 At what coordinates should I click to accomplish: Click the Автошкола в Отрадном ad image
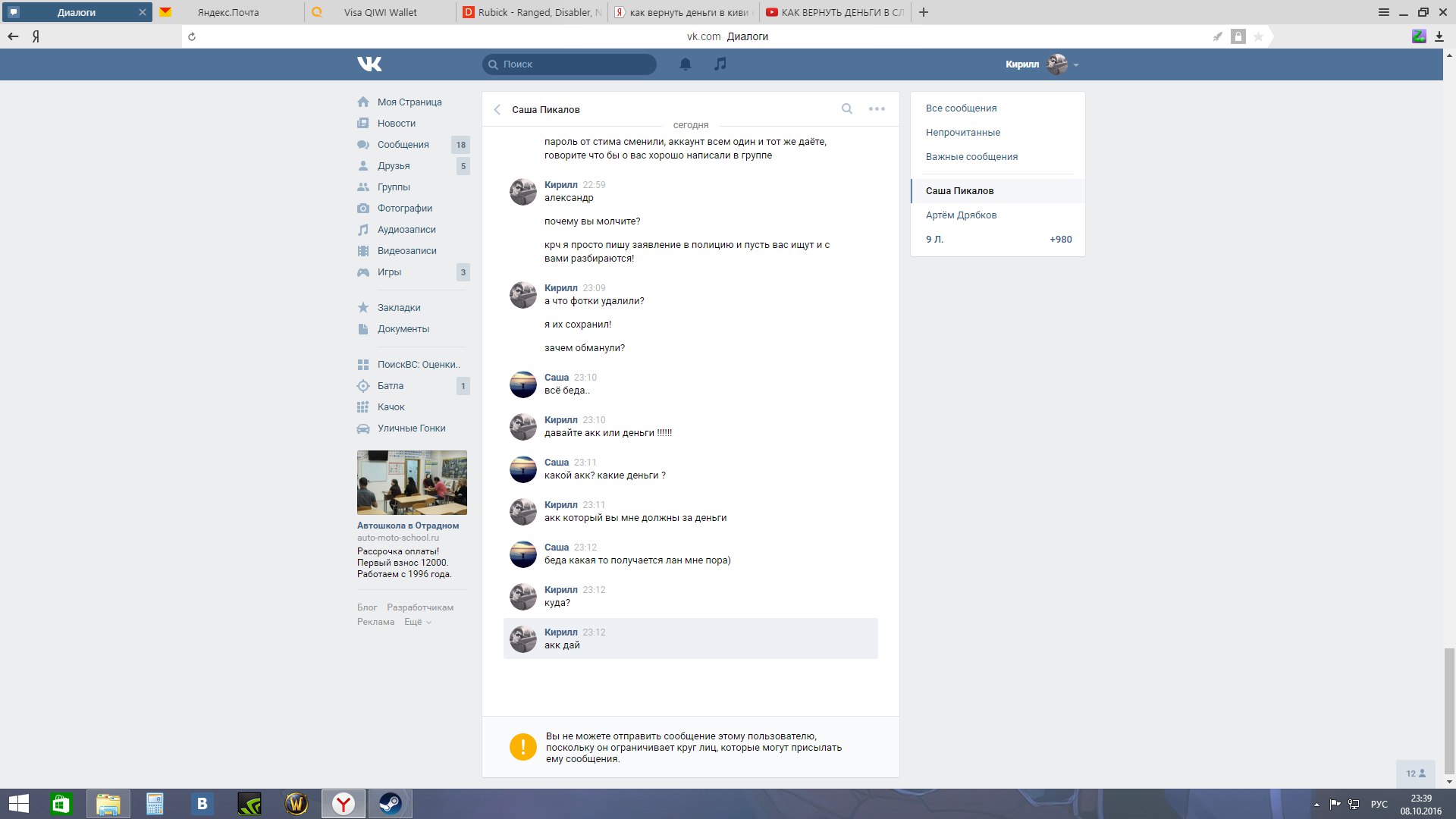[412, 483]
